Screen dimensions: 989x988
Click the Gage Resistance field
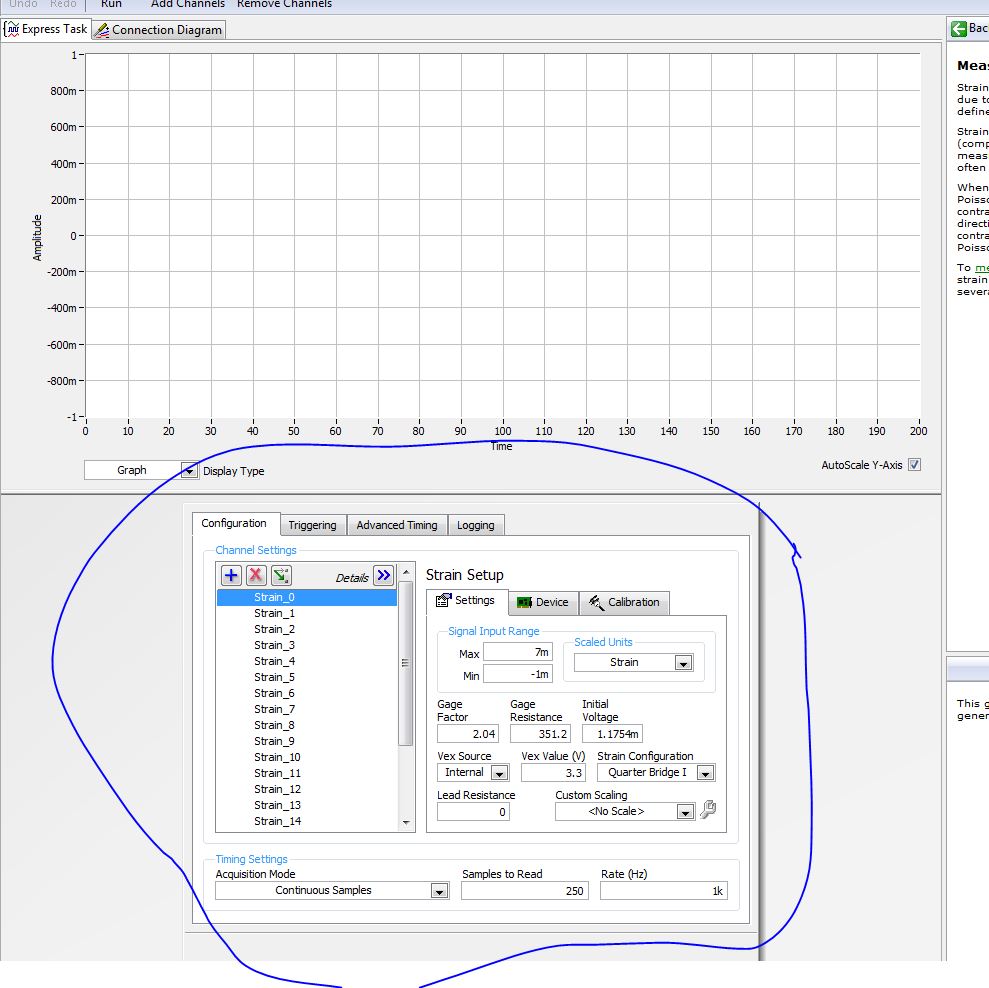pyautogui.click(x=540, y=734)
